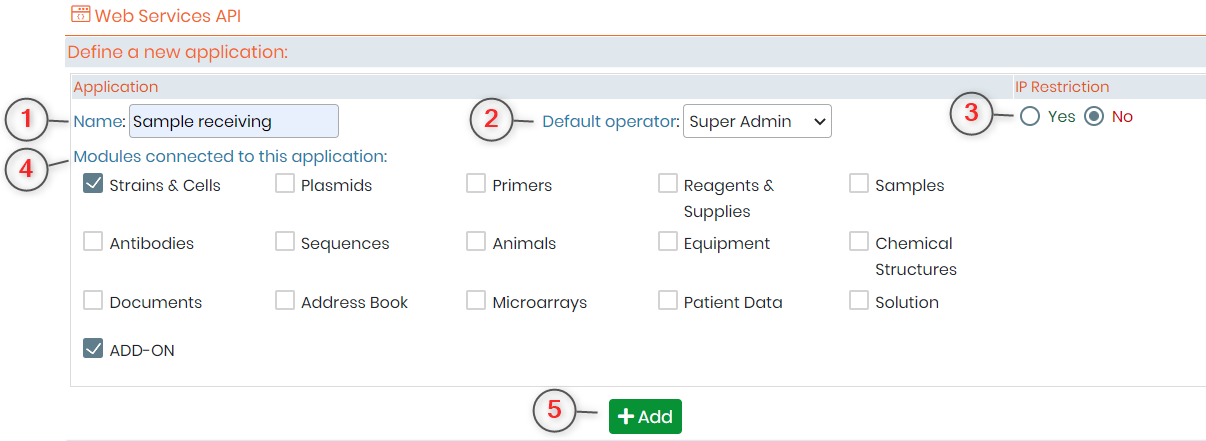Select the No IP Restriction radio button
Viewport: 1206px width, 441px height.
1094,117
